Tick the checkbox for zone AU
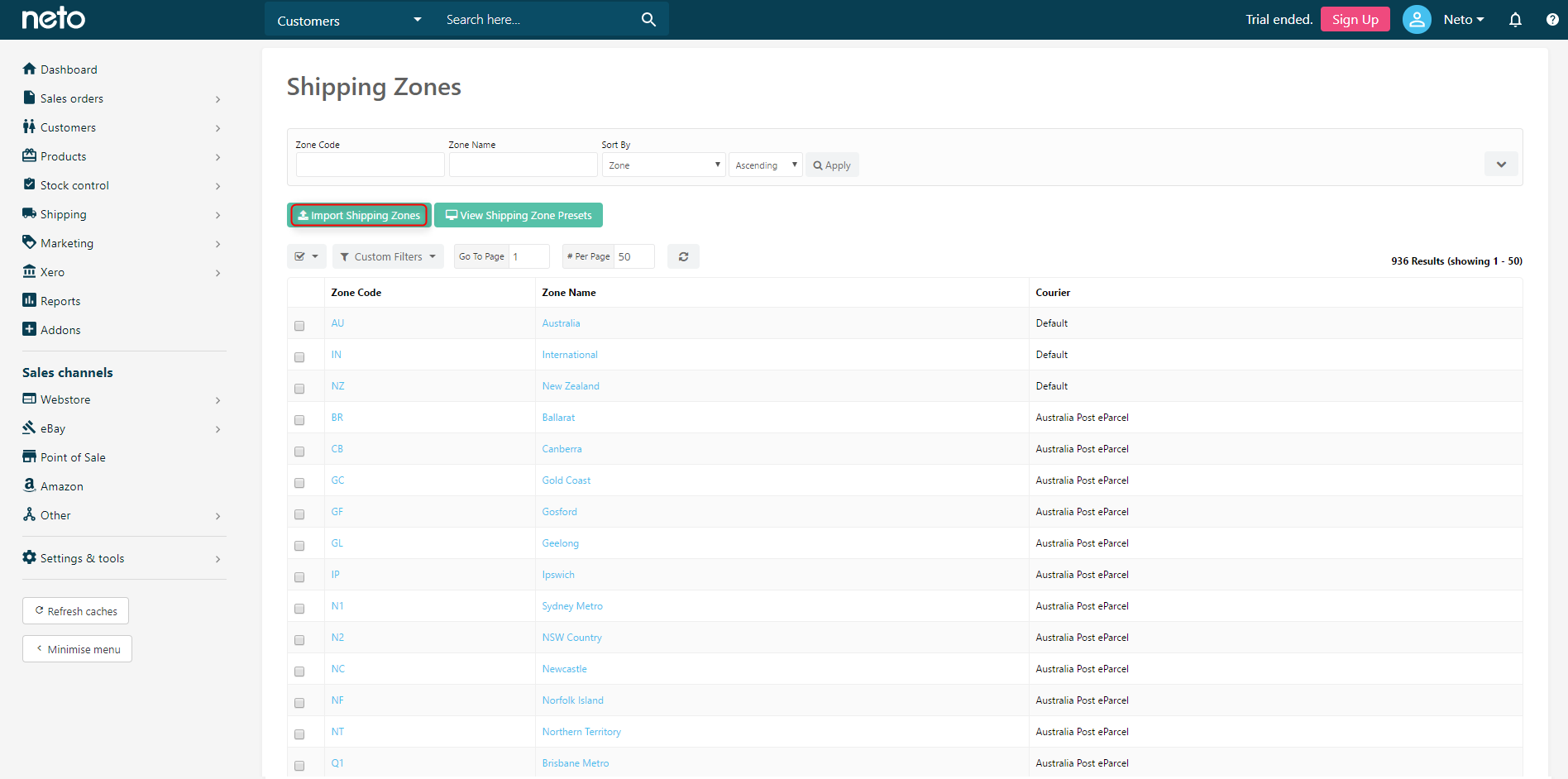This screenshot has width=1568, height=779. coord(299,326)
